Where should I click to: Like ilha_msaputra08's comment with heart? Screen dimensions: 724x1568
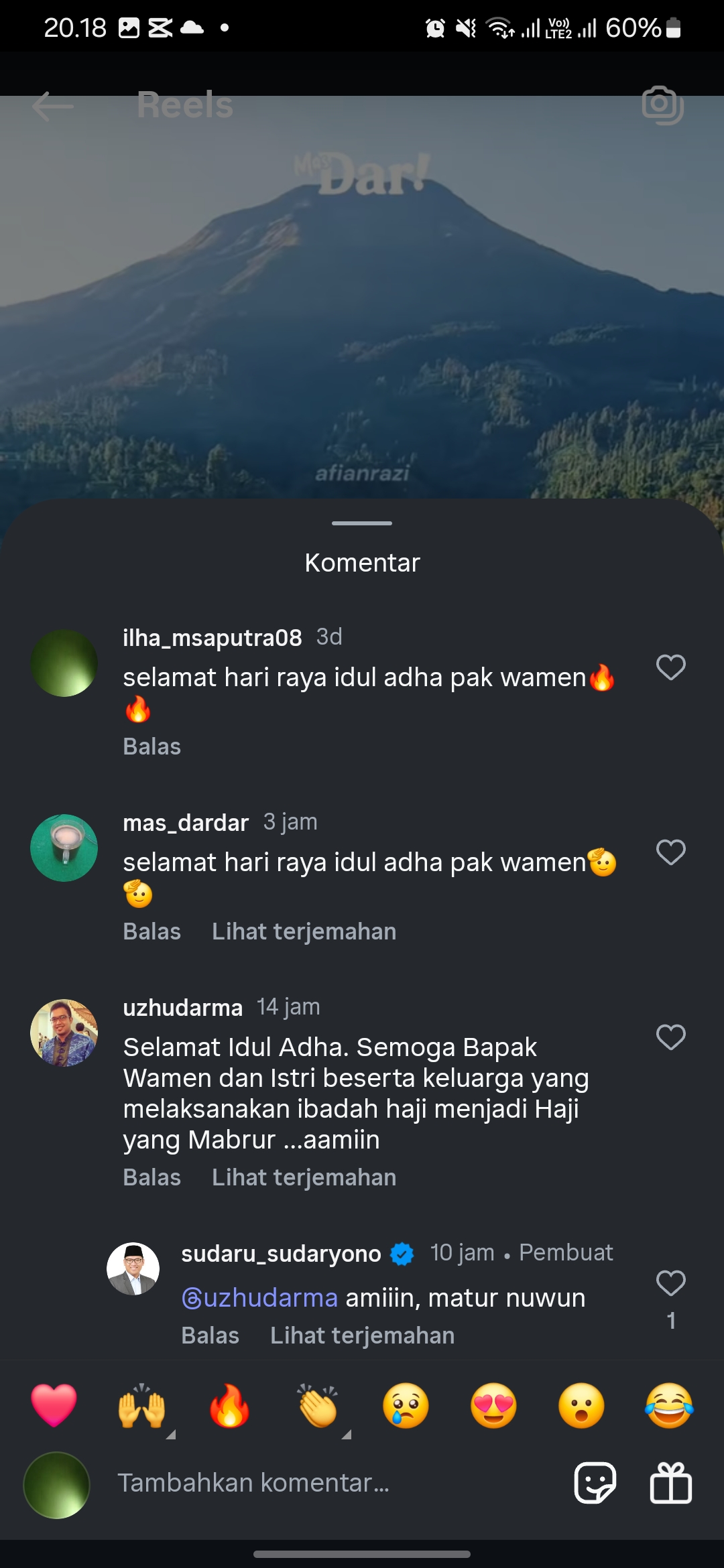tap(670, 667)
